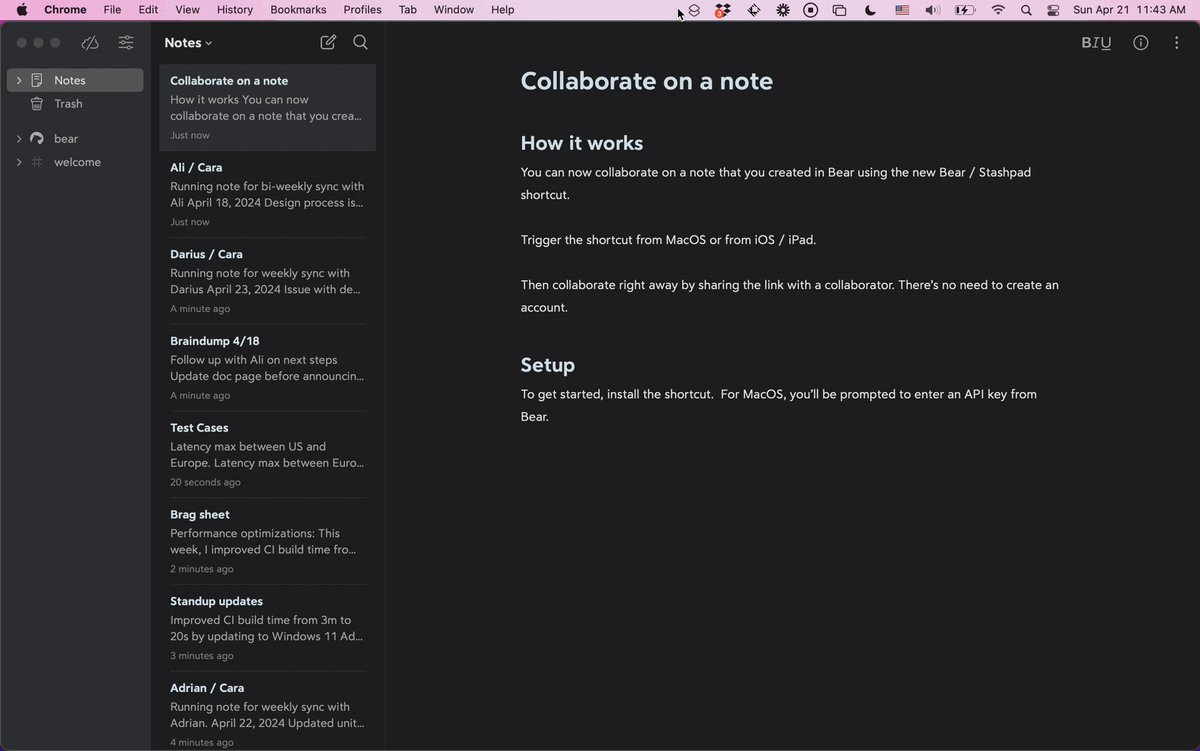The height and width of the screenshot is (751, 1200).
Task: Open the Dropbox menu bar icon
Action: click(723, 10)
